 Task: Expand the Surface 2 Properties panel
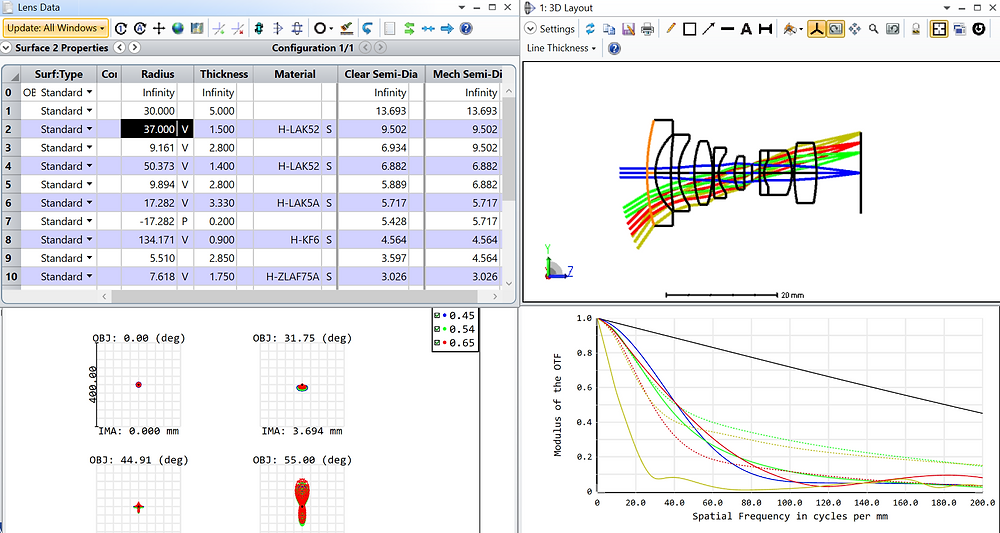tap(6, 48)
